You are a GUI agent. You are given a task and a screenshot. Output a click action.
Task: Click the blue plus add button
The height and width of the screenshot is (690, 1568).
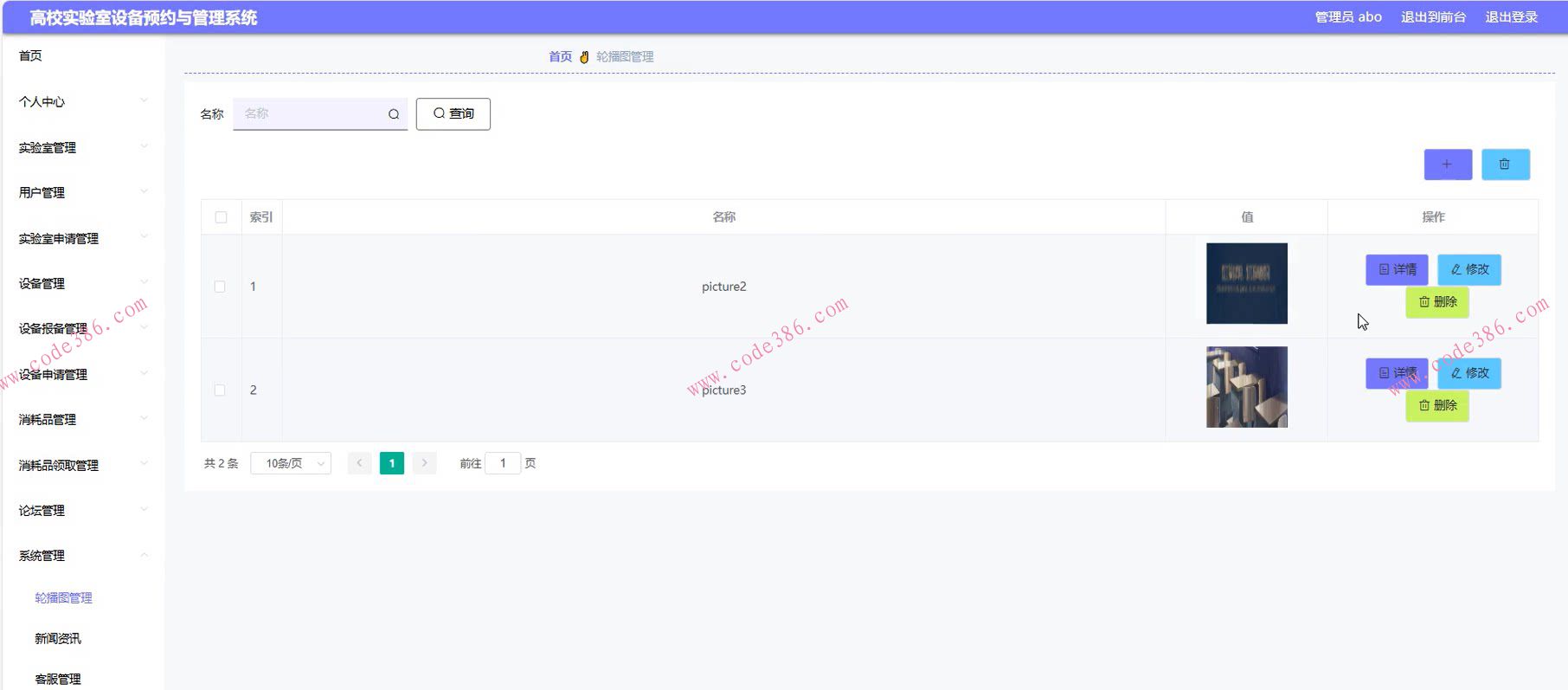(1448, 164)
